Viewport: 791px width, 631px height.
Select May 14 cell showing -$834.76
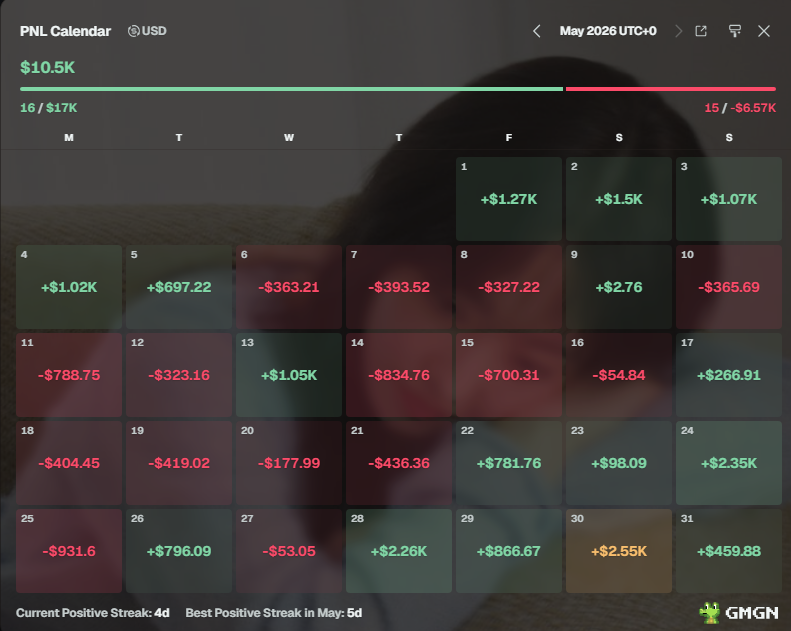click(x=399, y=375)
